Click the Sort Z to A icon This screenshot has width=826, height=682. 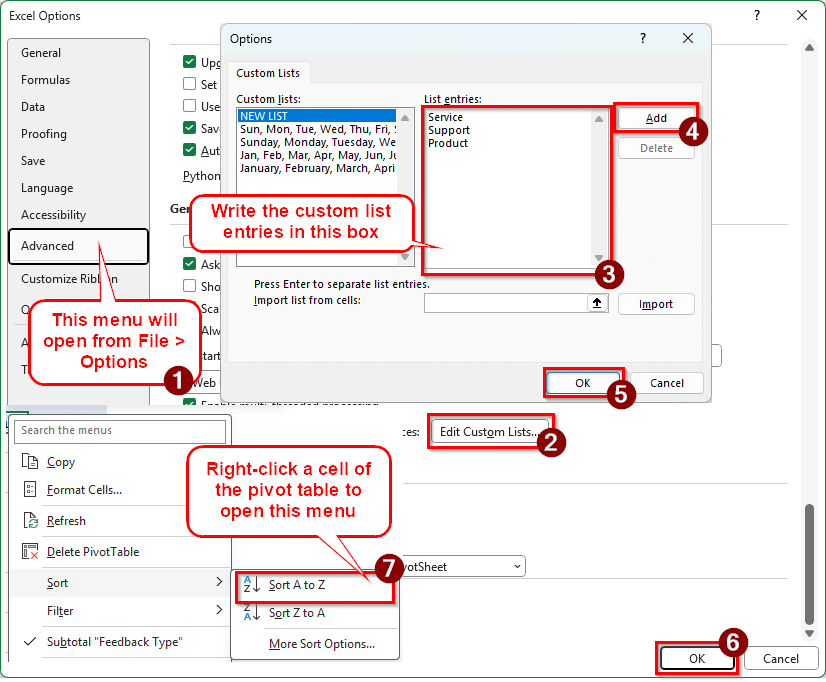pos(252,613)
